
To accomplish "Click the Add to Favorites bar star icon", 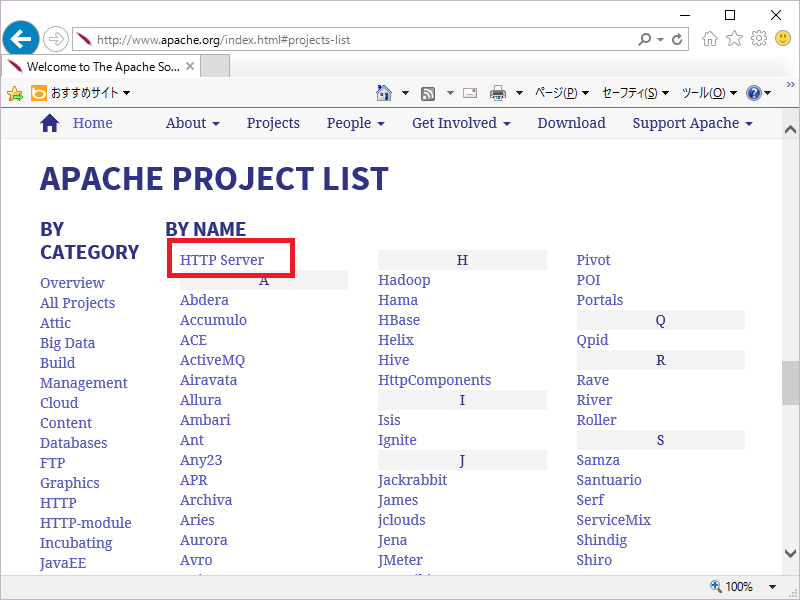I will [x=15, y=93].
